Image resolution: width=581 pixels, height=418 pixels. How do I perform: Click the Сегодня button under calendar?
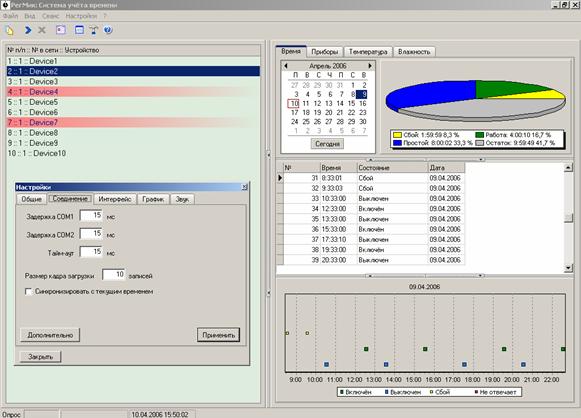(327, 144)
